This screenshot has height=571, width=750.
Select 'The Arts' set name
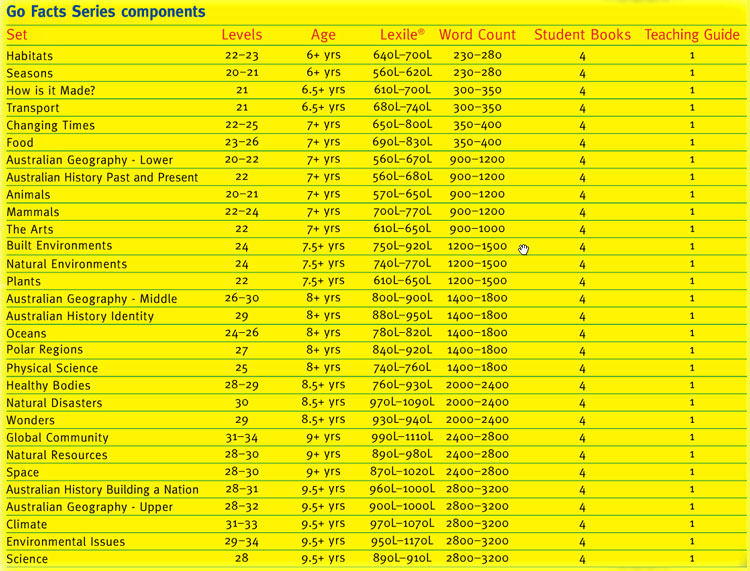tap(30, 229)
